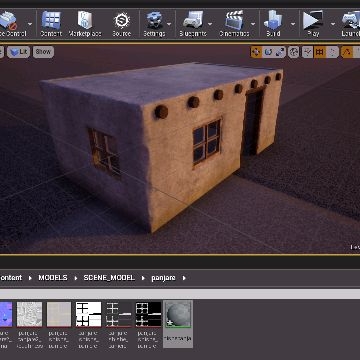The image size is (360, 360).
Task: Go to the Content breadcrumb folder
Action: click(11, 278)
